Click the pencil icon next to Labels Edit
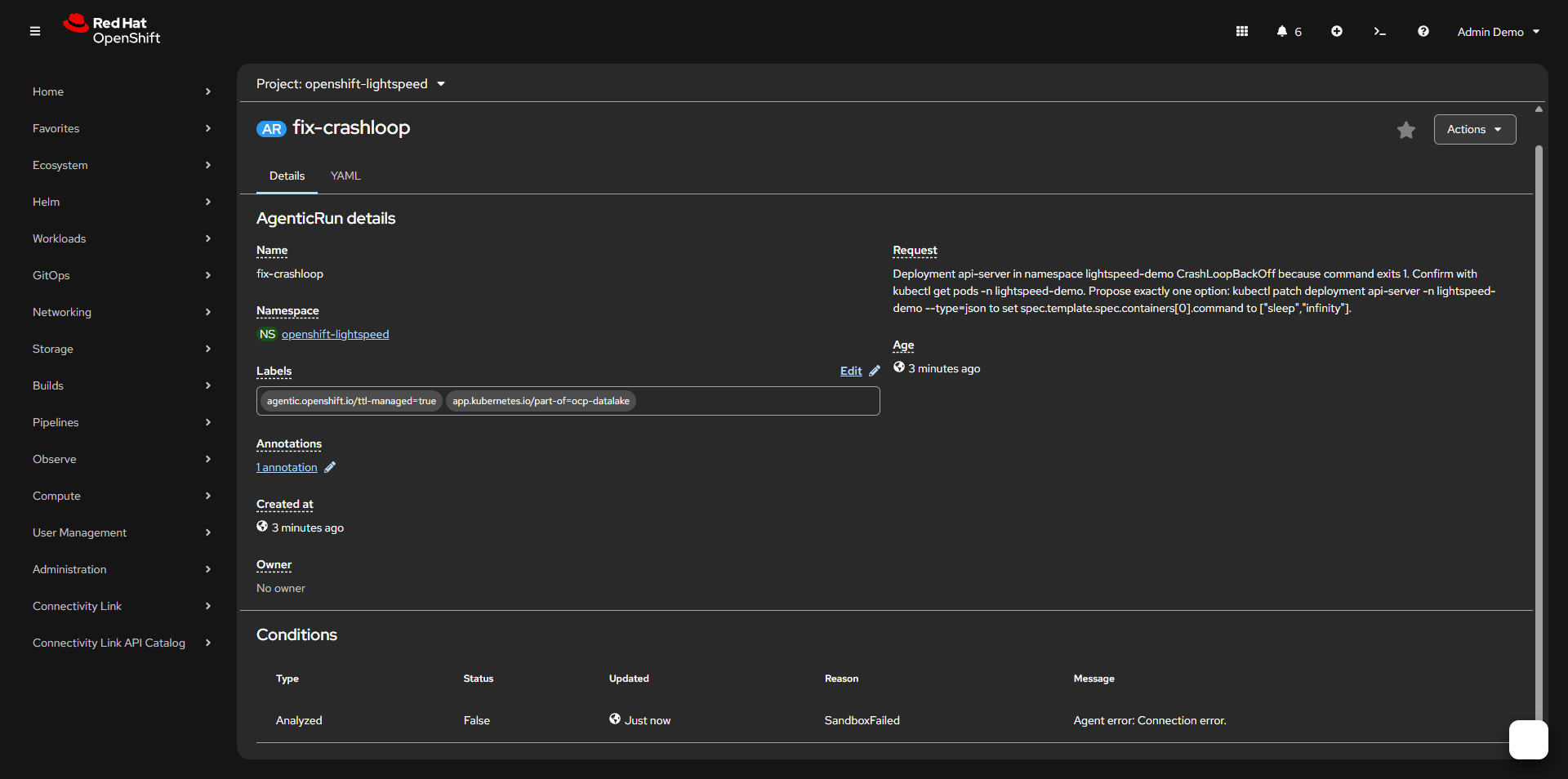Image resolution: width=1568 pixels, height=779 pixels. click(x=875, y=371)
